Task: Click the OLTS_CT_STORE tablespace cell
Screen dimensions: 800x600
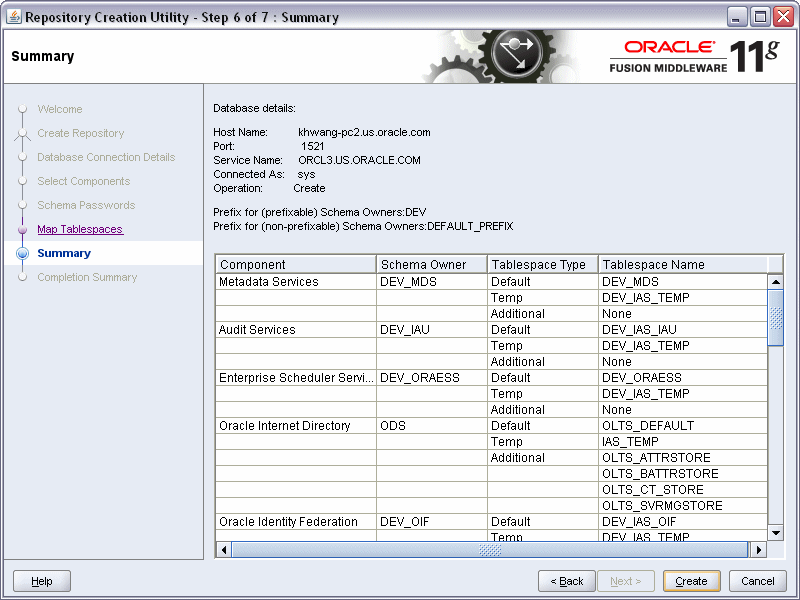Action: coord(683,490)
